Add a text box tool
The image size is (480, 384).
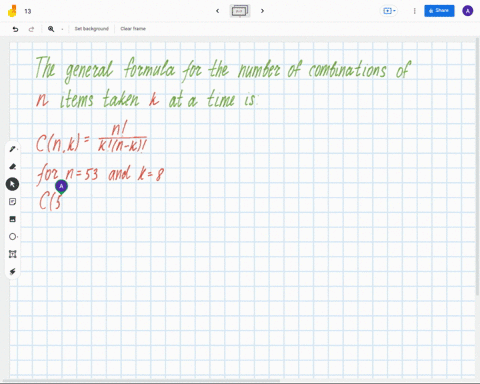13,254
